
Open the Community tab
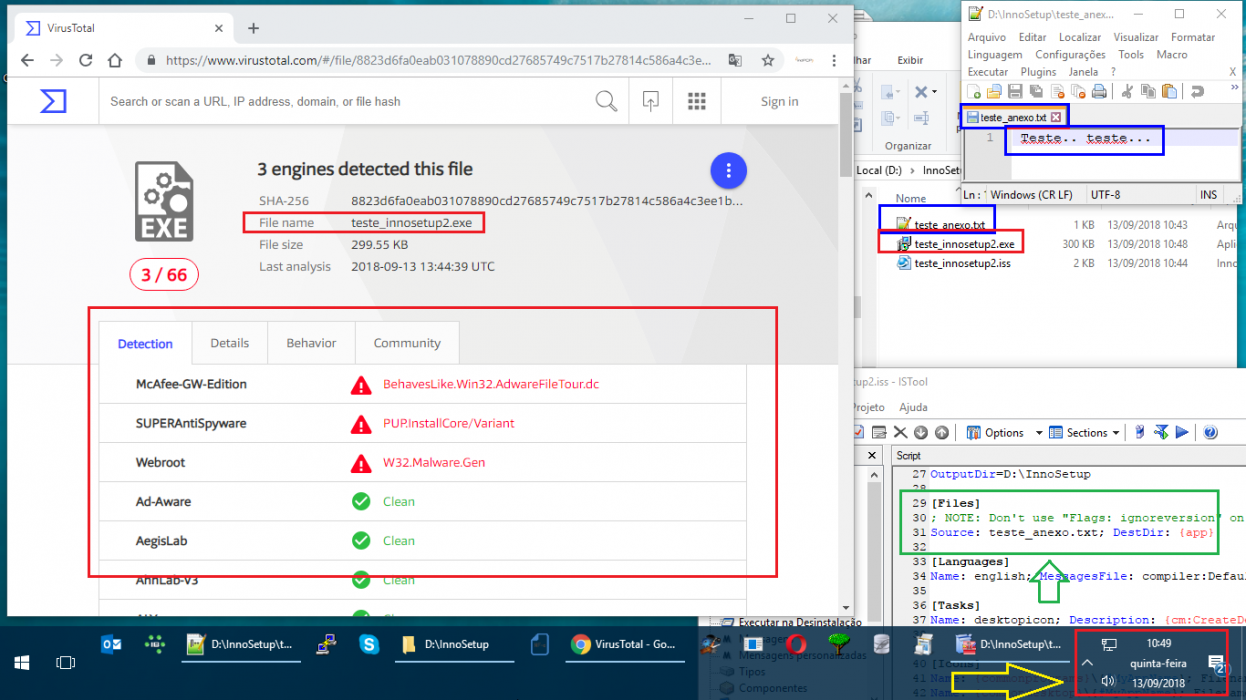407,343
